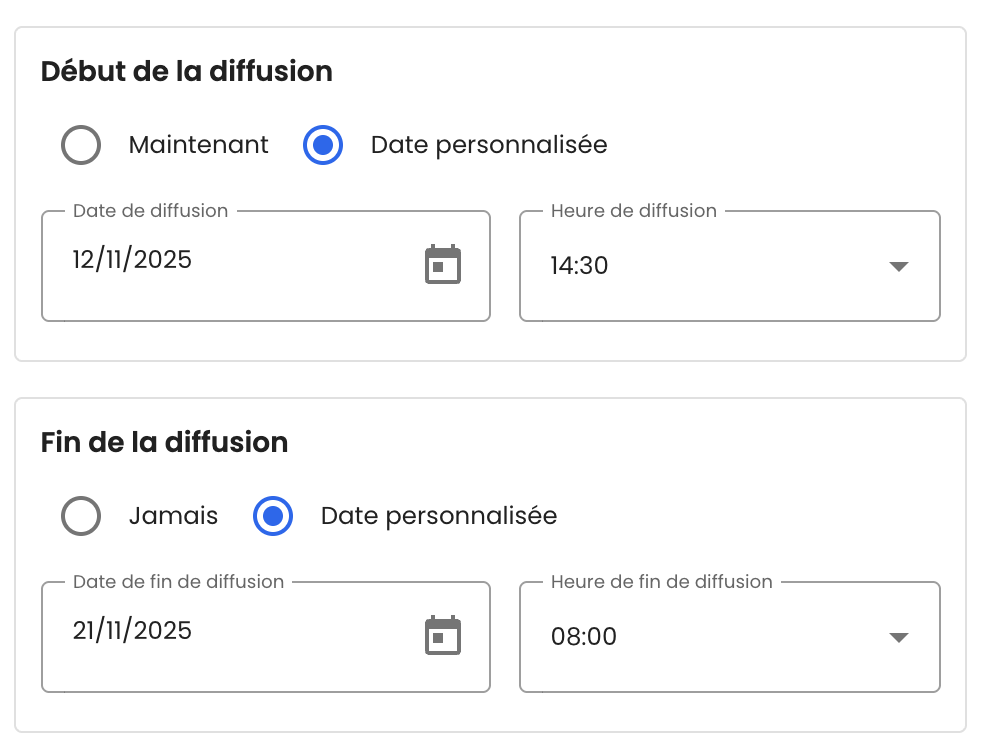Click the 'Fin de la diffusion' section heading
The width and height of the screenshot is (986, 752).
pos(163,442)
